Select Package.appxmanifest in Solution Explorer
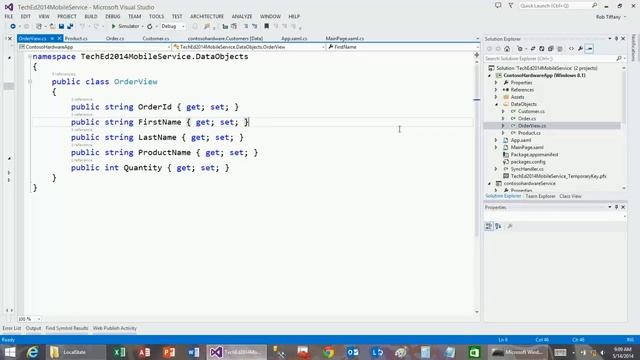Image resolution: width=640 pixels, height=360 pixels. pos(534,155)
